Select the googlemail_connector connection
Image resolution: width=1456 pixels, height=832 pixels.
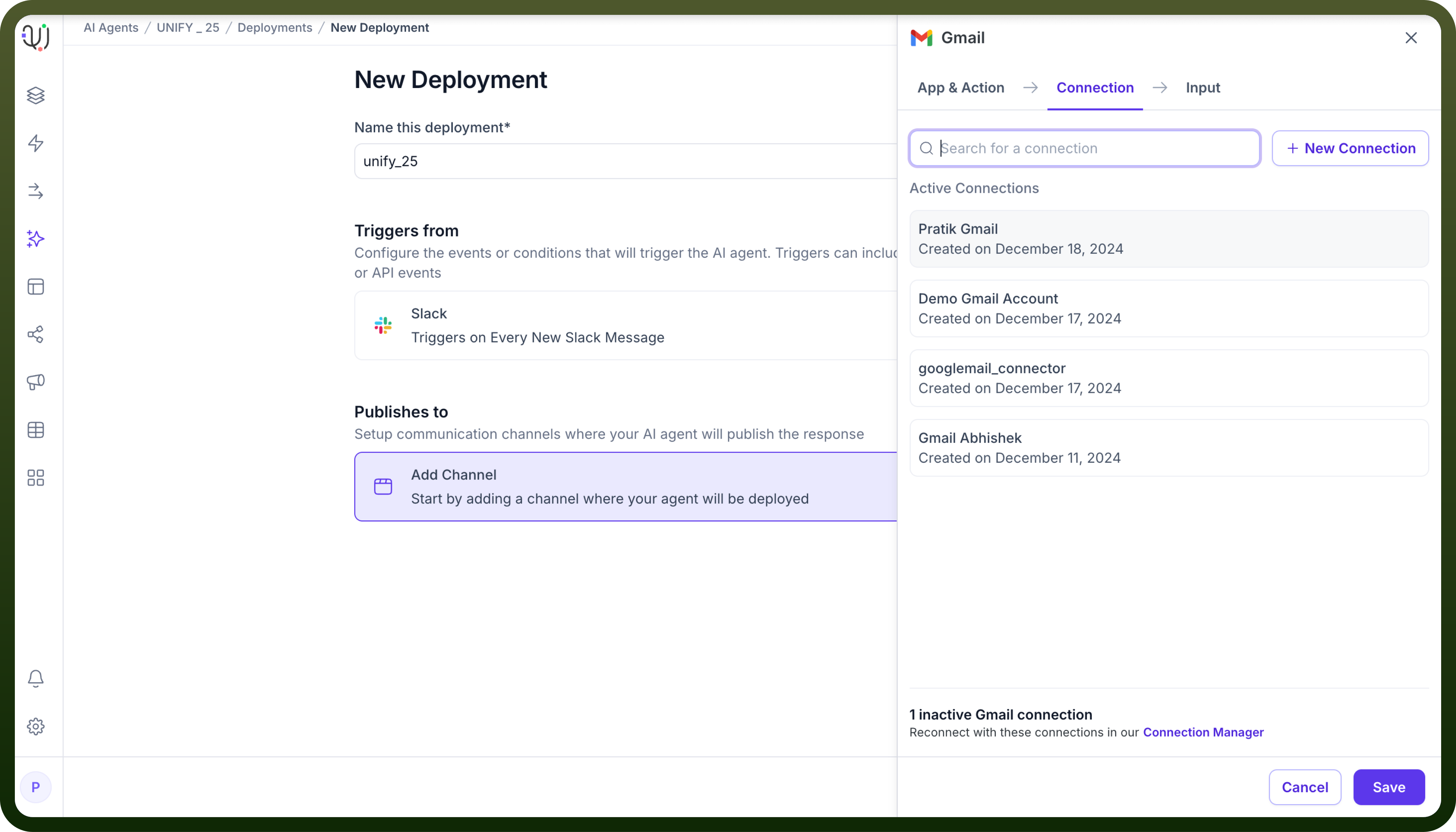point(1169,378)
